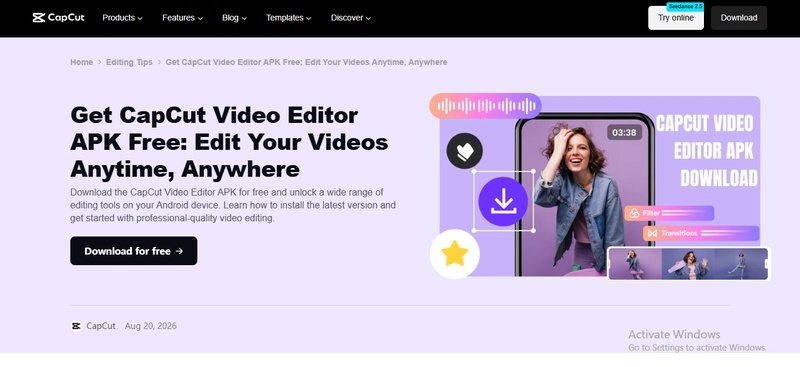Click the Get CapCut Video Editor headline
This screenshot has width=800, height=367.
[229, 141]
